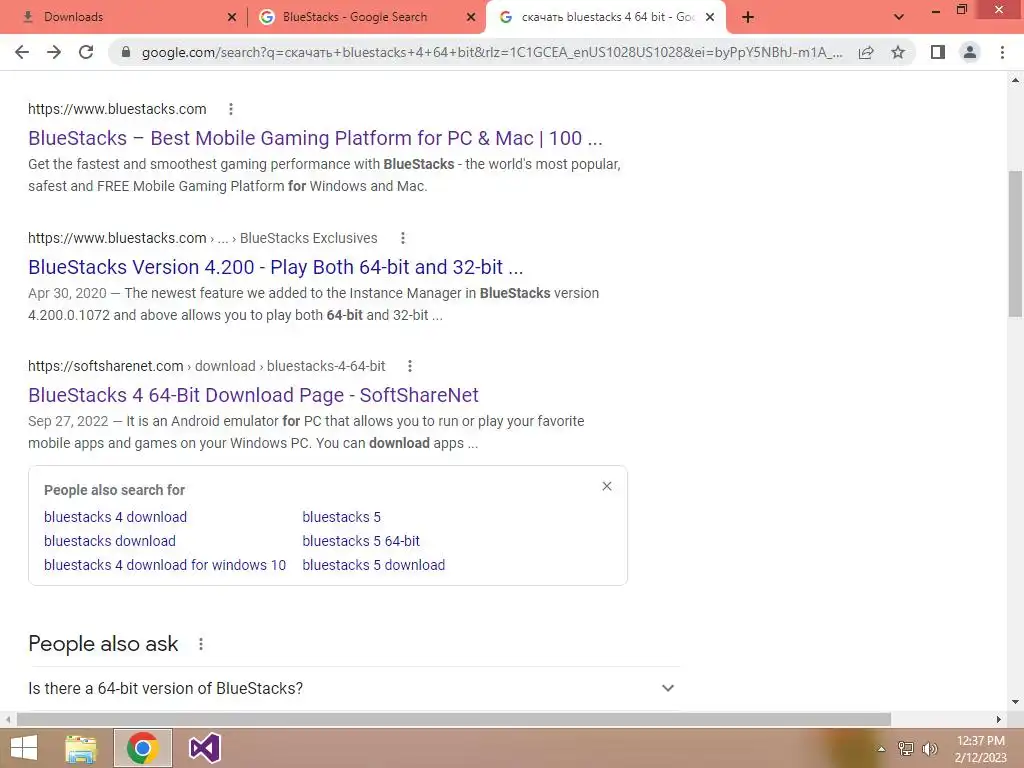Search bluestacks 4 download for windows 10

pyautogui.click(x=165, y=566)
